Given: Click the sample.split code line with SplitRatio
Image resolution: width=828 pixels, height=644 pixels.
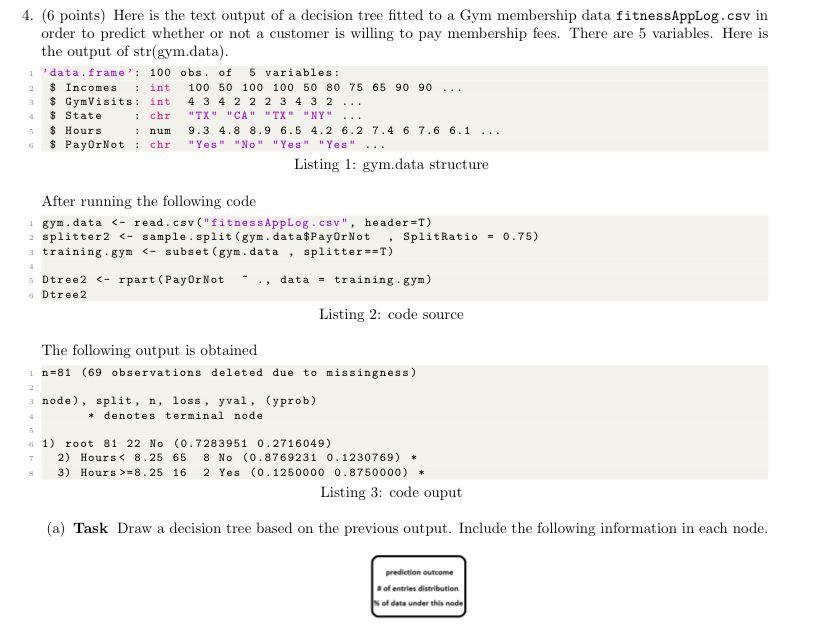Looking at the screenshot, I should coord(290,237).
